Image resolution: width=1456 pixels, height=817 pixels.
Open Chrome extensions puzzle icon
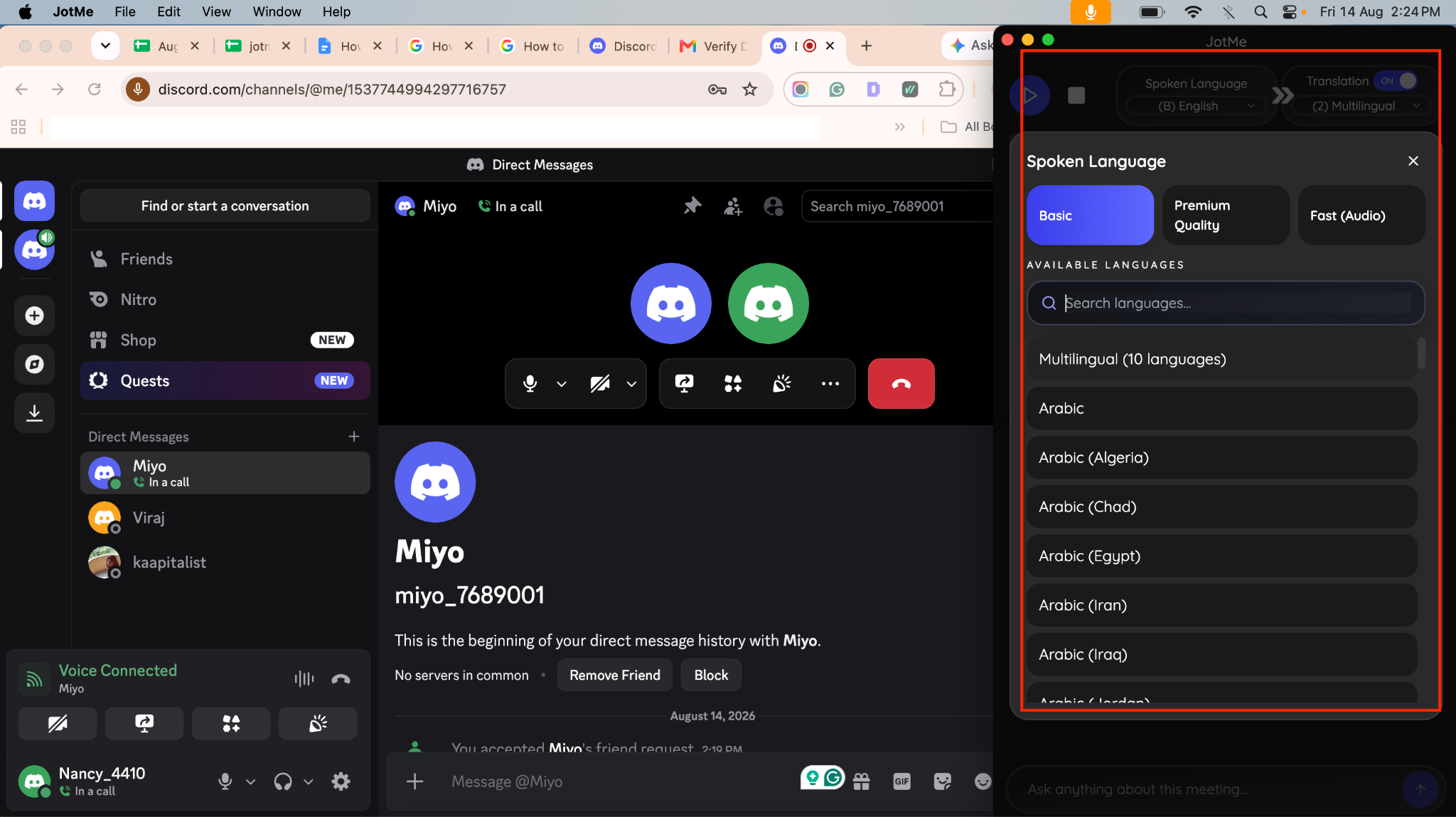[x=947, y=90]
